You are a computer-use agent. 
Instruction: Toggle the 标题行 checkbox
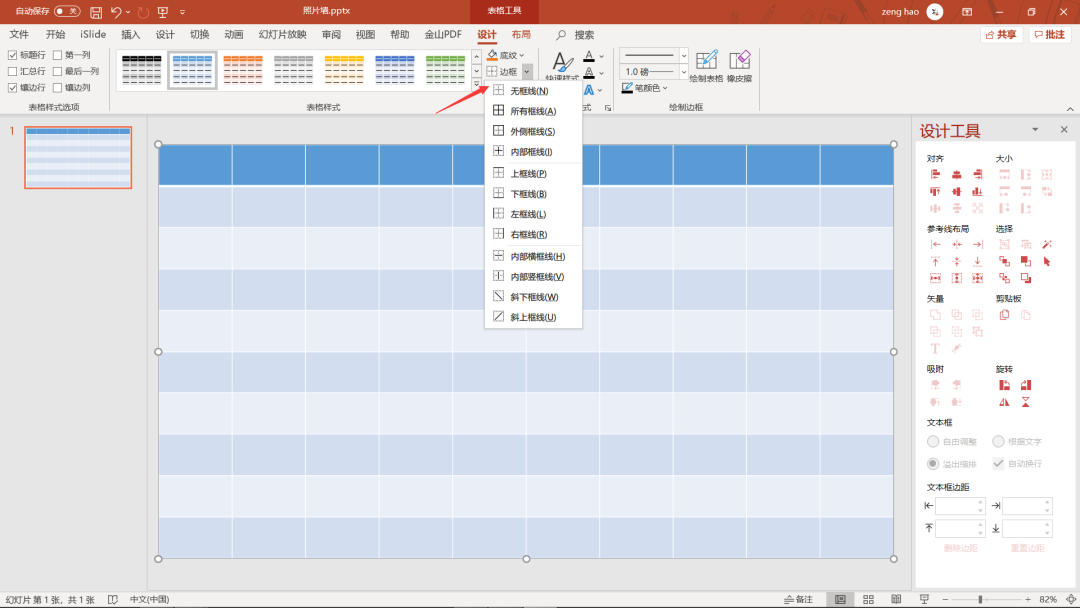point(12,55)
